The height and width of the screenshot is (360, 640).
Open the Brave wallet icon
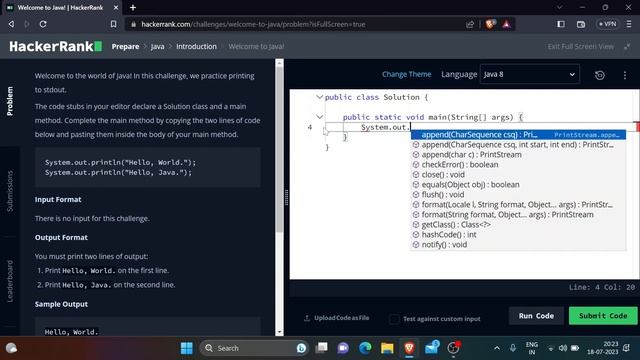tap(581, 24)
